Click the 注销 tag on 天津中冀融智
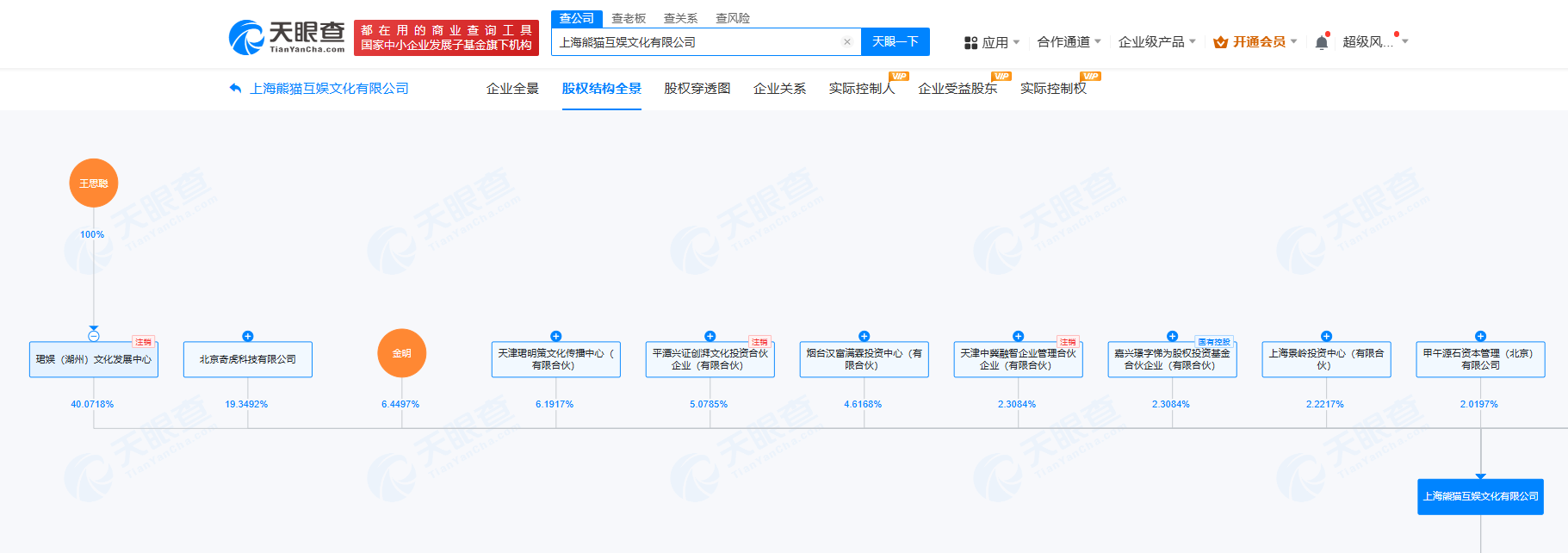The image size is (1568, 553). 1068,342
